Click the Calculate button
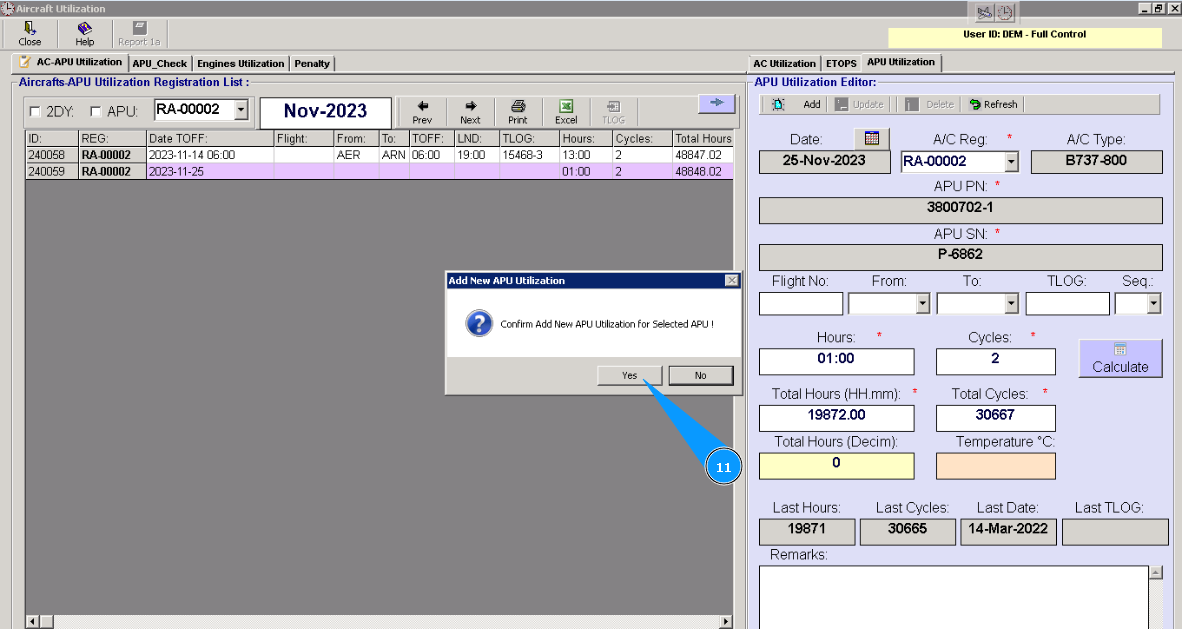 pyautogui.click(x=1120, y=358)
